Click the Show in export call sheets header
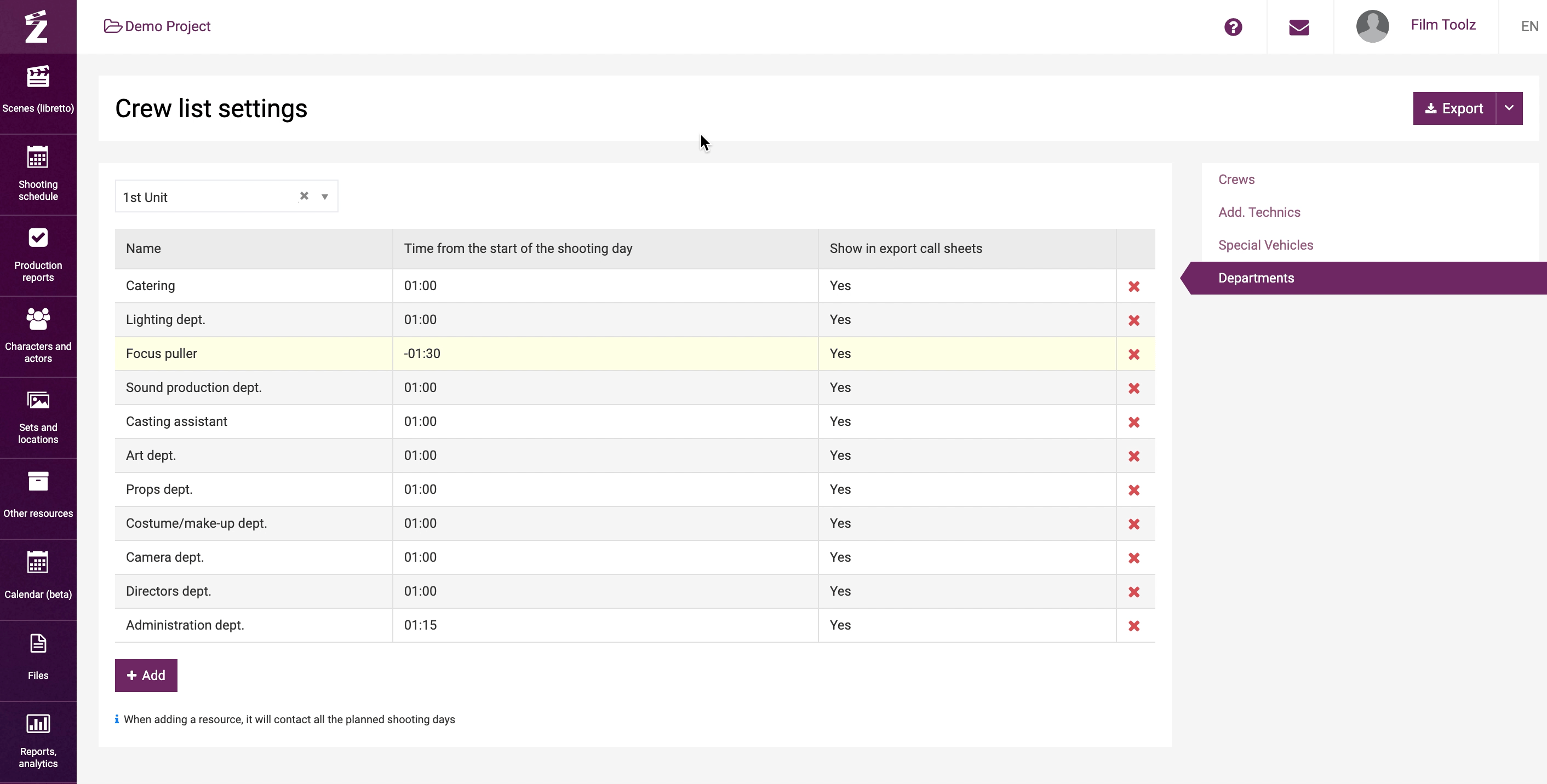Viewport: 1547px width, 784px height. [967, 249]
